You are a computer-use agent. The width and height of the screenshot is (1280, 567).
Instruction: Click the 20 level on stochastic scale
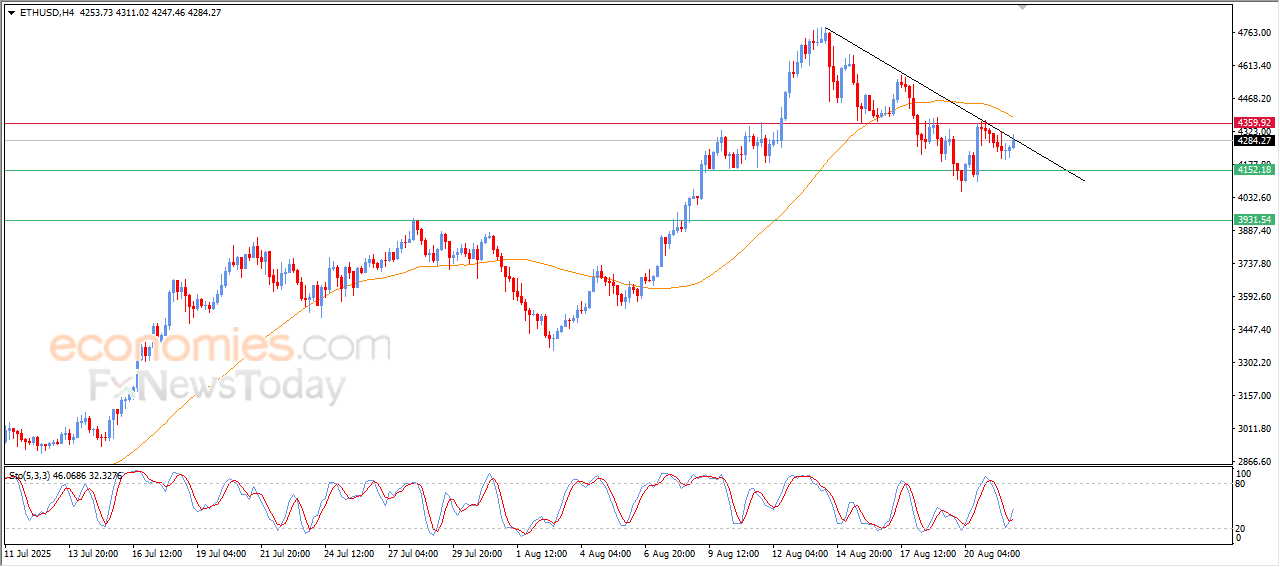click(x=1240, y=528)
